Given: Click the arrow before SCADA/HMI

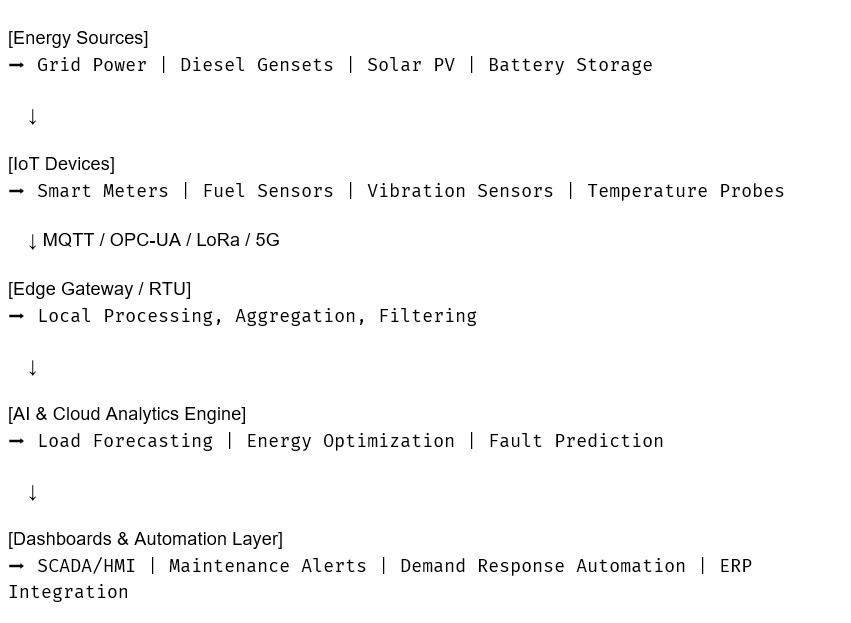Looking at the screenshot, I should point(16,566).
